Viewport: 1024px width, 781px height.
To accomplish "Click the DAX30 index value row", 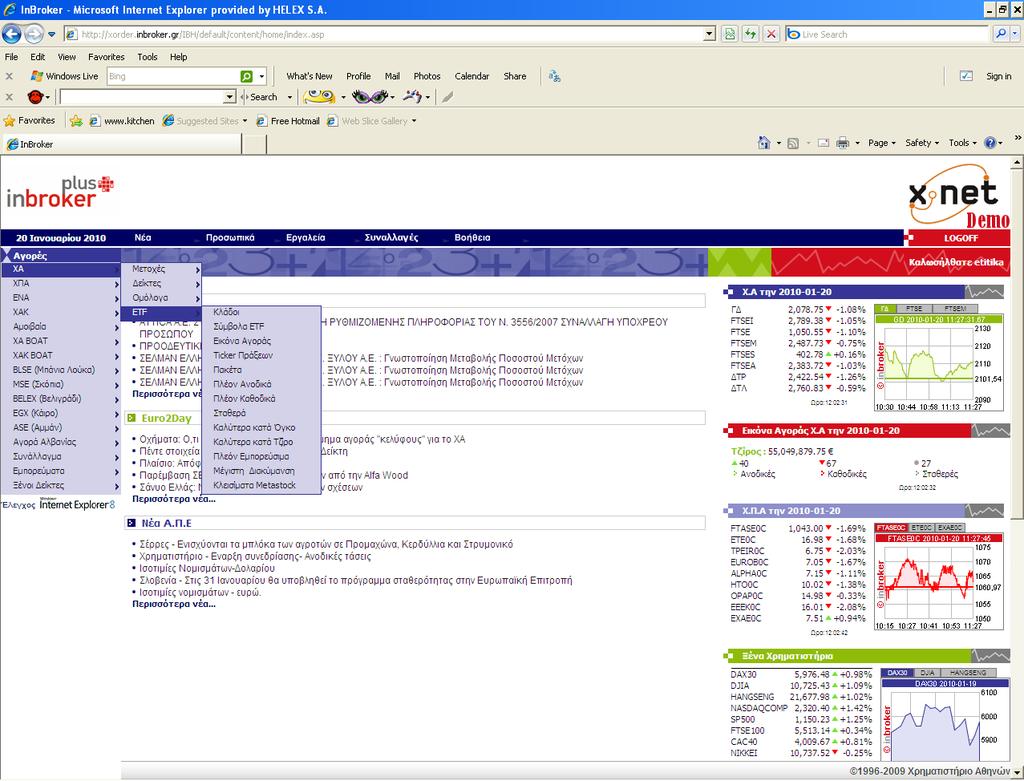I will tap(801, 675).
